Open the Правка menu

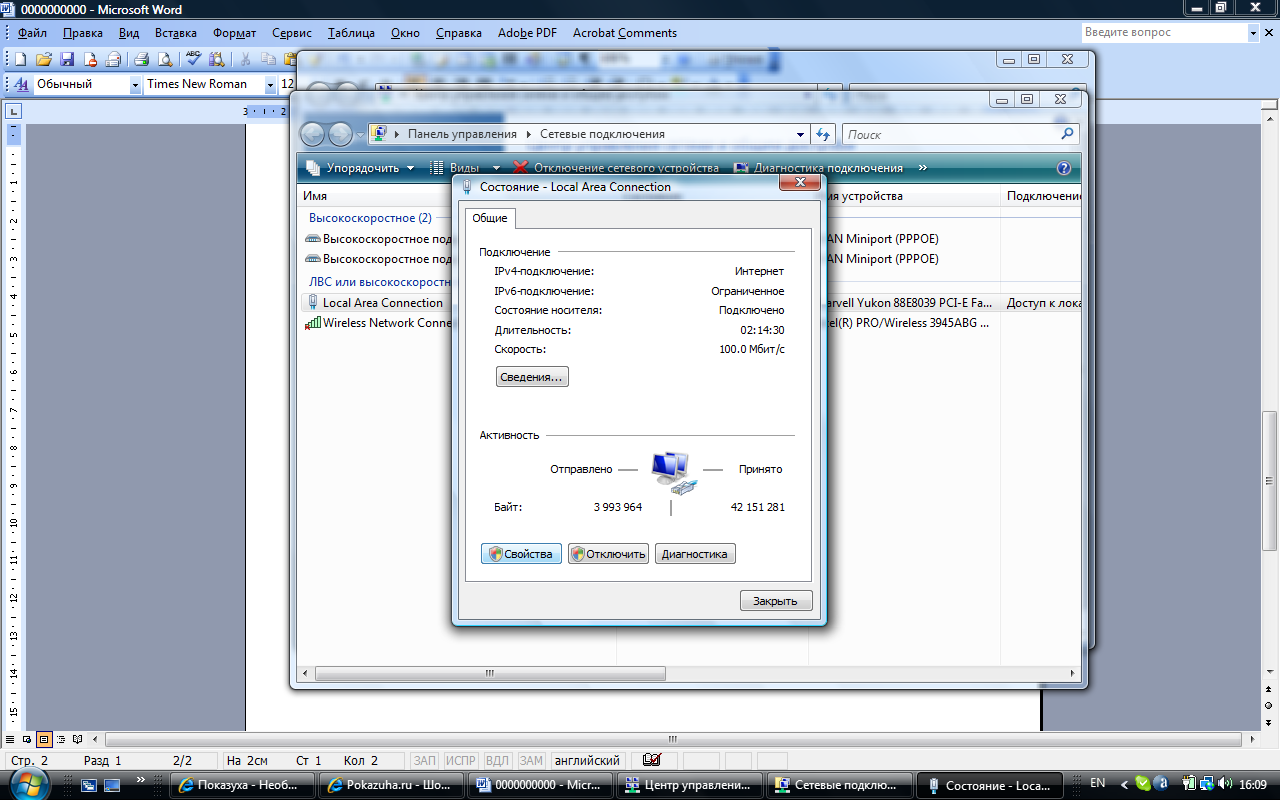click(x=83, y=33)
